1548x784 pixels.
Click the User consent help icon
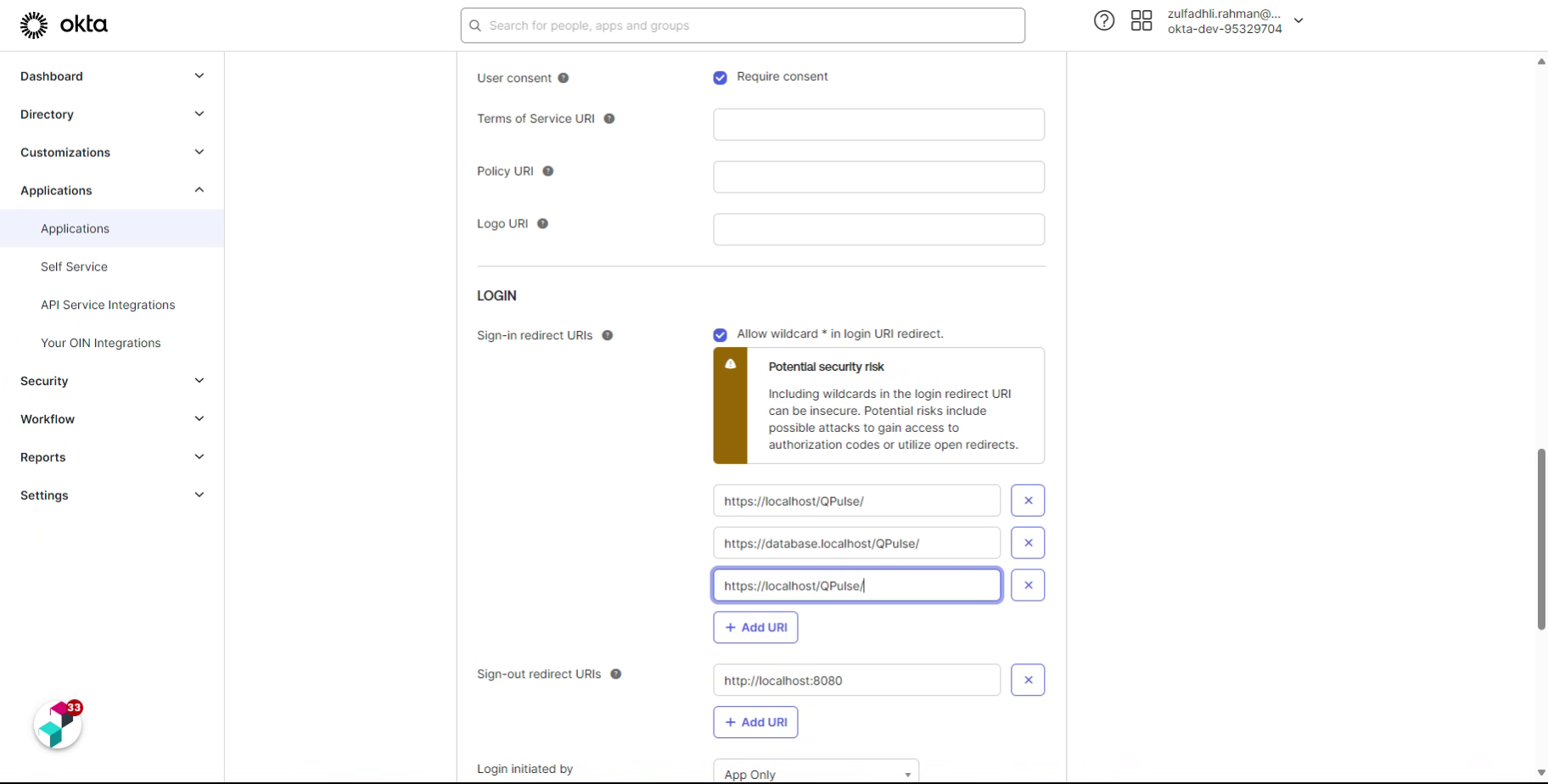click(x=564, y=78)
